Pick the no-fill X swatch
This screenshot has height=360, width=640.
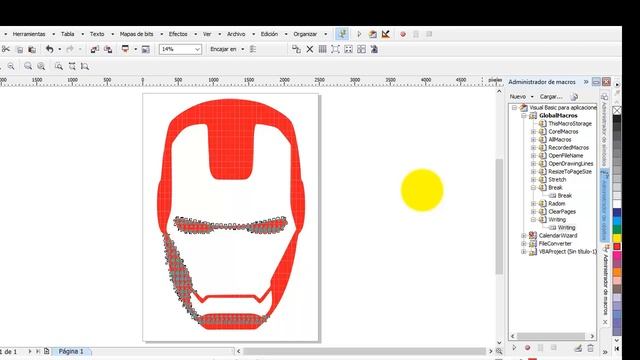point(617,111)
